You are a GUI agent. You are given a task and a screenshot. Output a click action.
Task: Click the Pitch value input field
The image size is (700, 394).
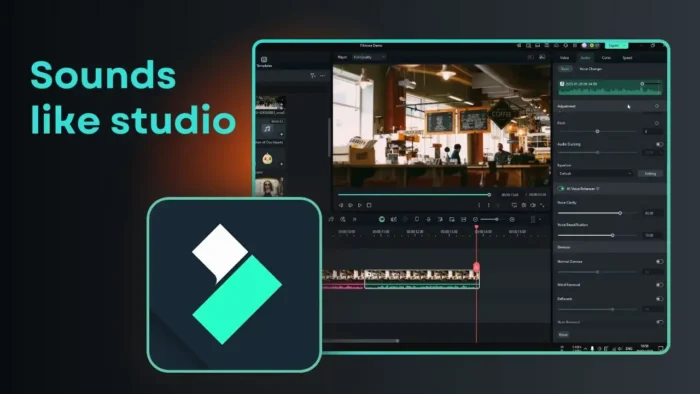coord(653,131)
